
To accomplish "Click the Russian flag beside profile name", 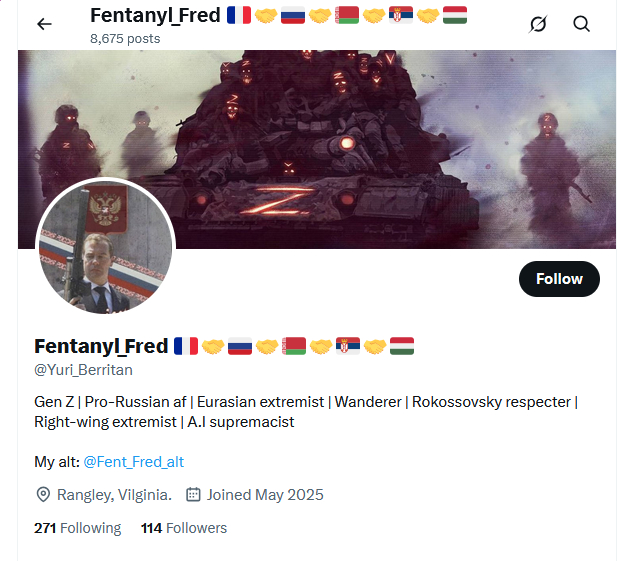I will click(240, 346).
